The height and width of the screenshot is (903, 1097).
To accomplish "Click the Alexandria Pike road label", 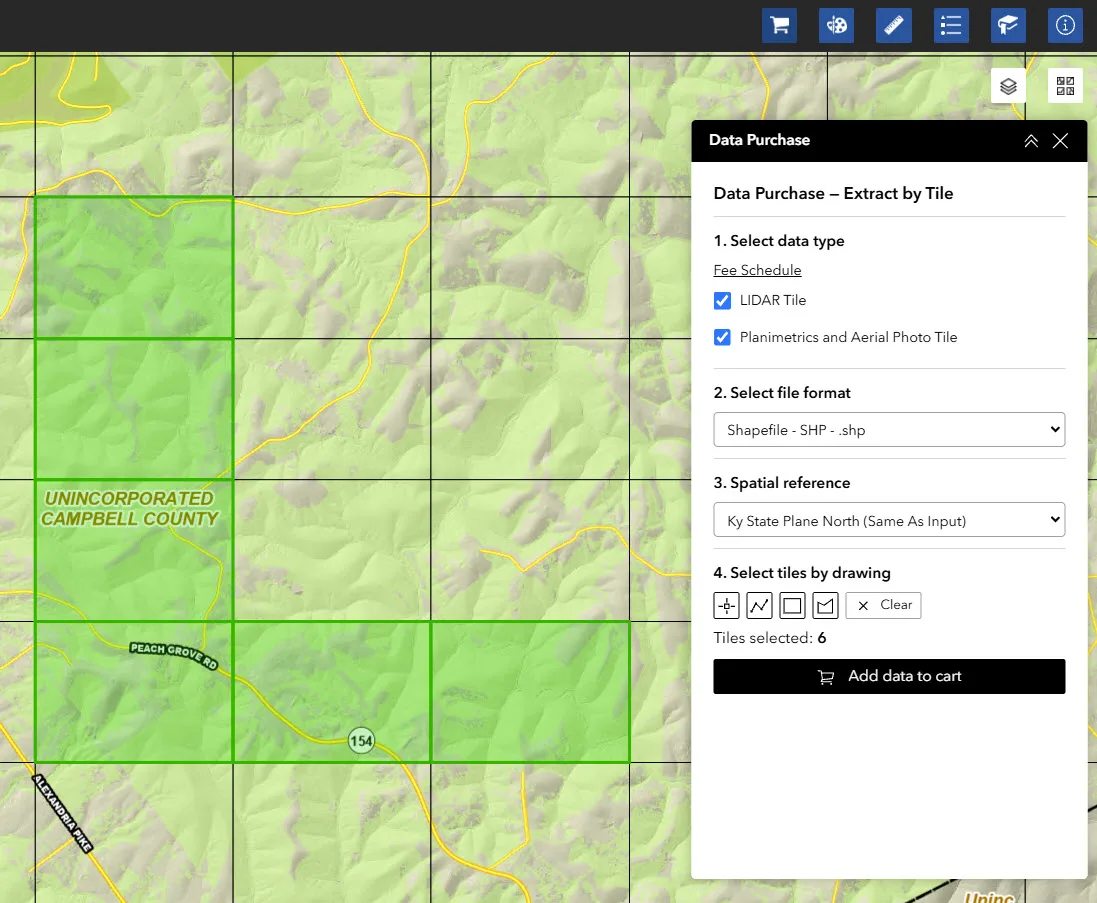I will click(x=62, y=813).
